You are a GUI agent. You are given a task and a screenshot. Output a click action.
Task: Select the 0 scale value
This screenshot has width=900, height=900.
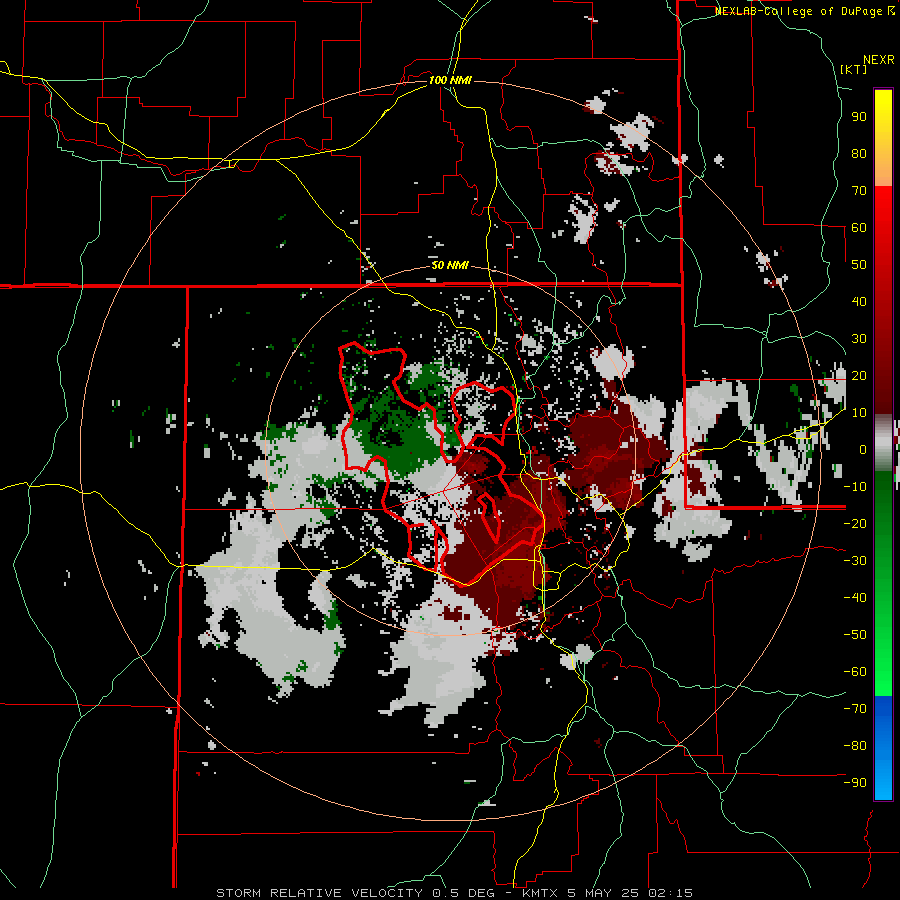pos(863,450)
